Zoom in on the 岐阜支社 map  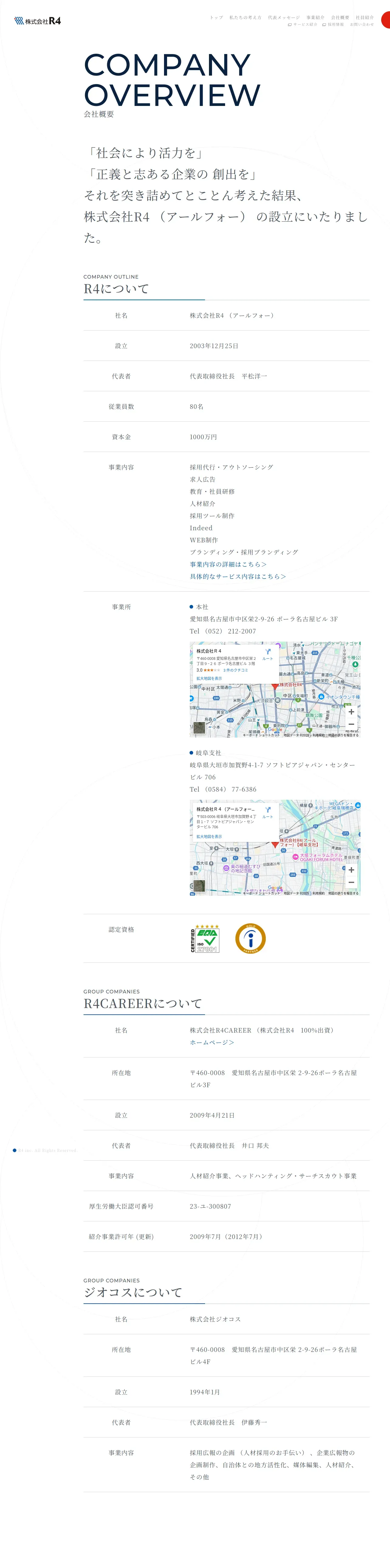pos(351,870)
